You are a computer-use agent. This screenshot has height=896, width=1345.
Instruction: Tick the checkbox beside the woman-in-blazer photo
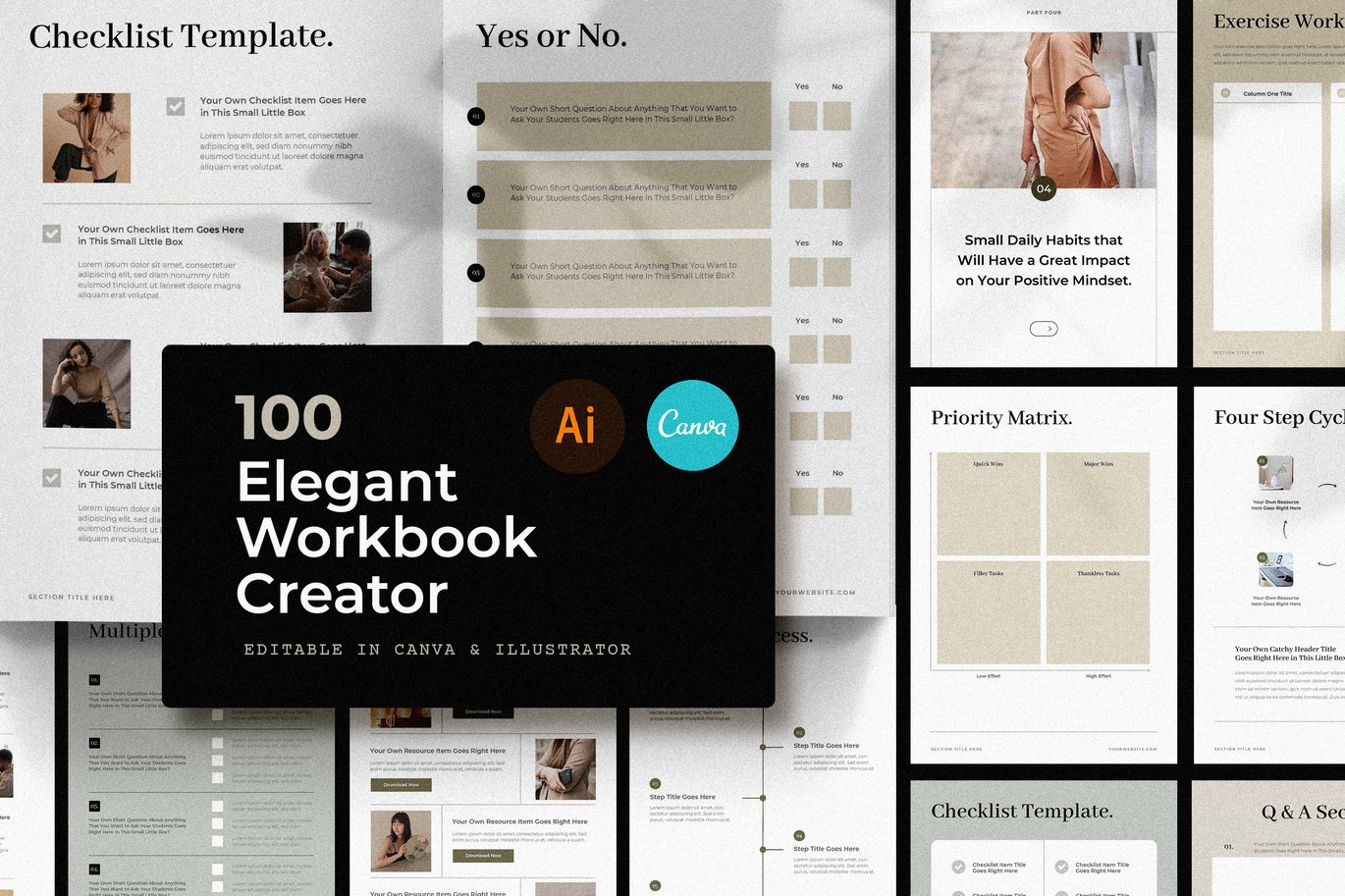(176, 106)
